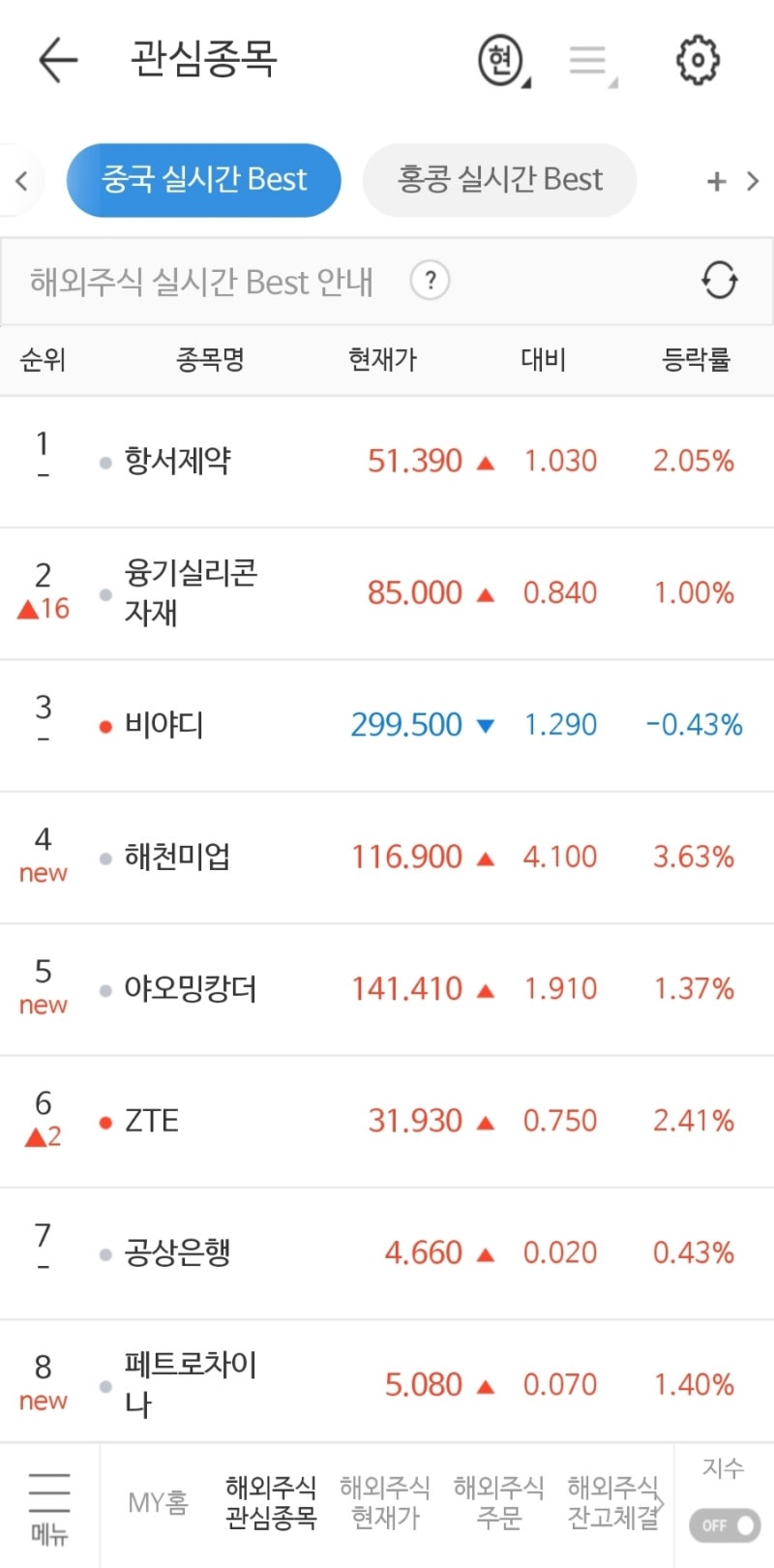Click the 등락률 column header

[x=699, y=359]
